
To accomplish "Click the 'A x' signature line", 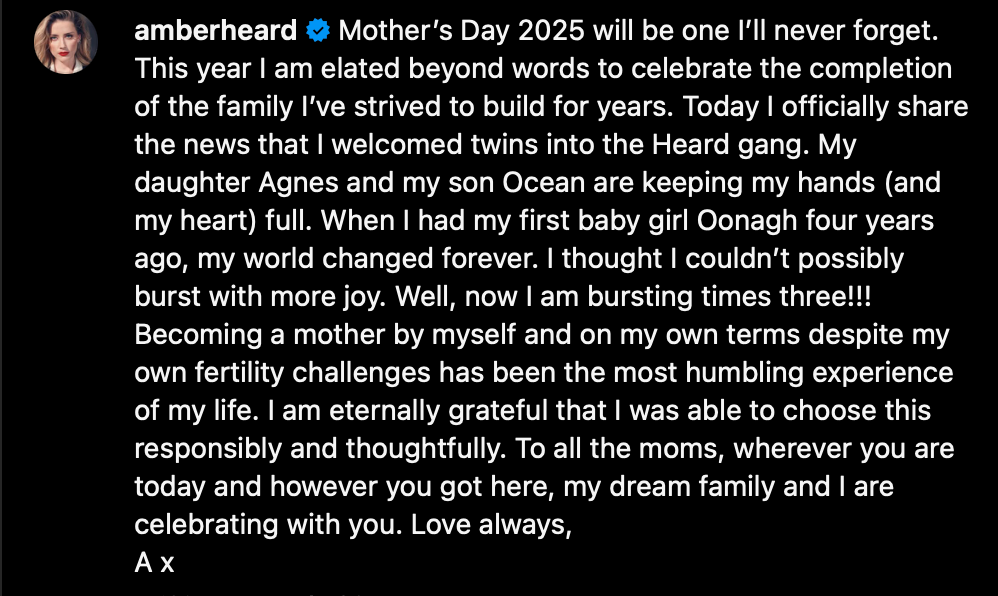I will [154, 563].
